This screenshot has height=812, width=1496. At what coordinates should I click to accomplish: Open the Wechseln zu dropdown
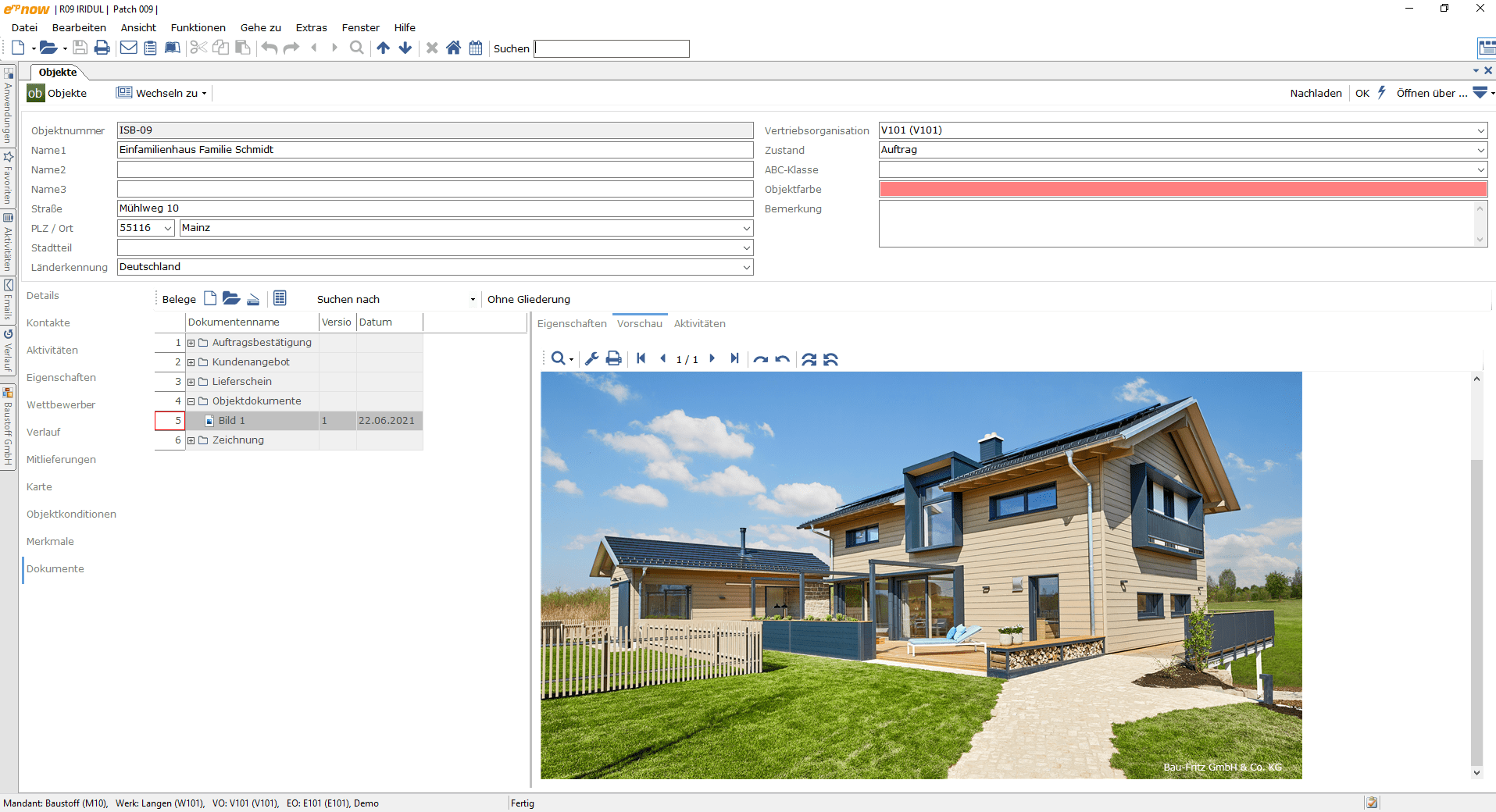(x=162, y=93)
